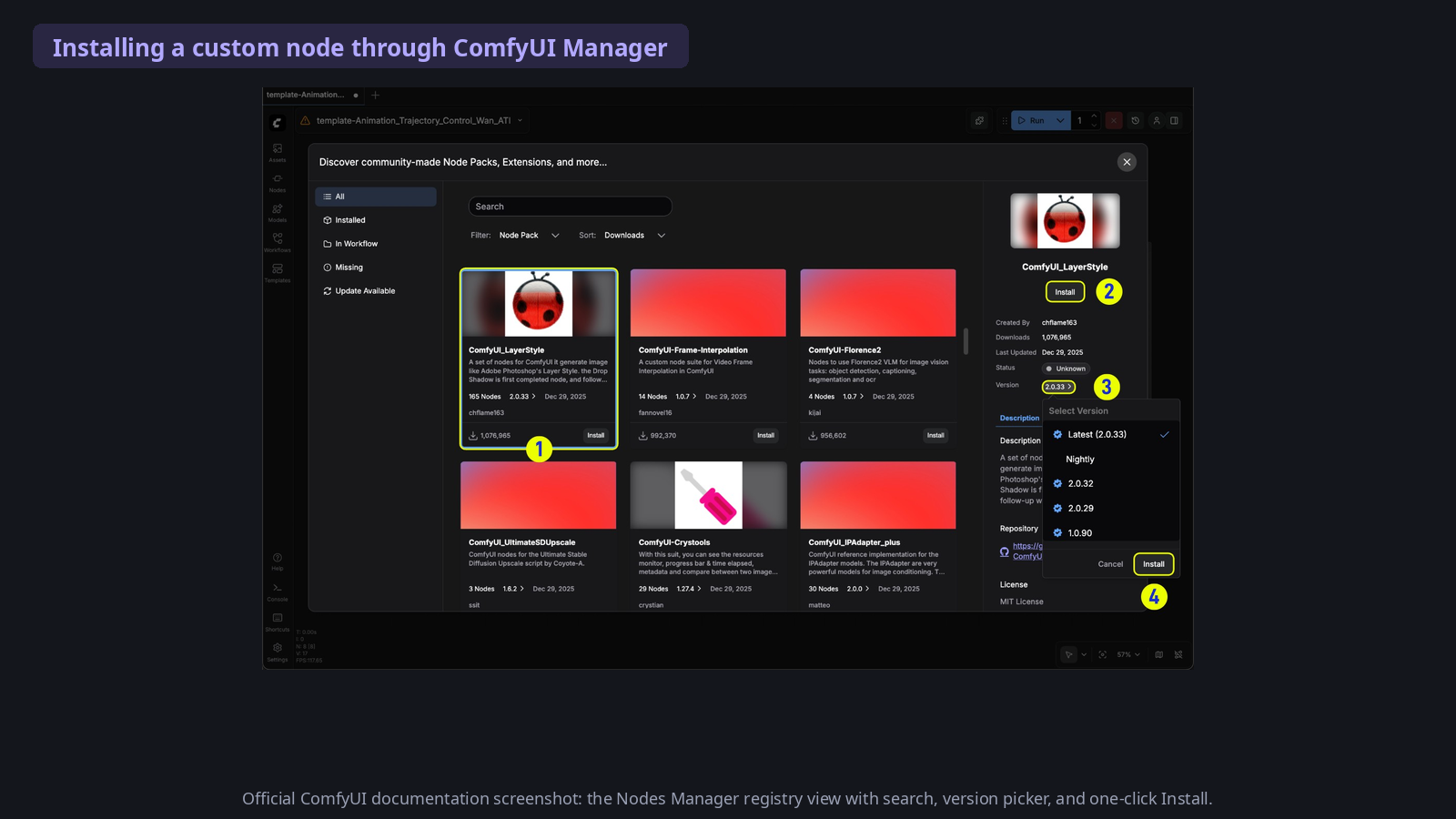The image size is (1456, 819).
Task: Click Install on ComfyUI_LayerStyle card
Action: [x=596, y=436]
